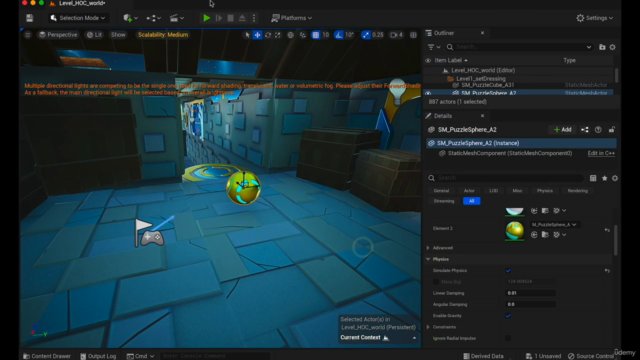Screen dimensions: 640x360
Task: Click Add component button
Action: point(562,130)
